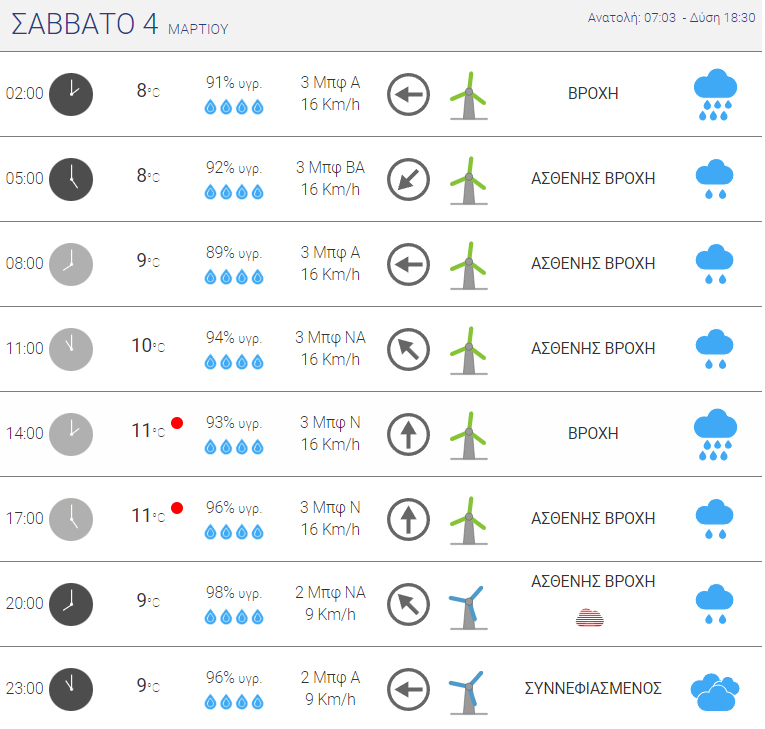765x729 pixels.
Task: Click the blue wind turbine at 20:00
Action: (467, 608)
